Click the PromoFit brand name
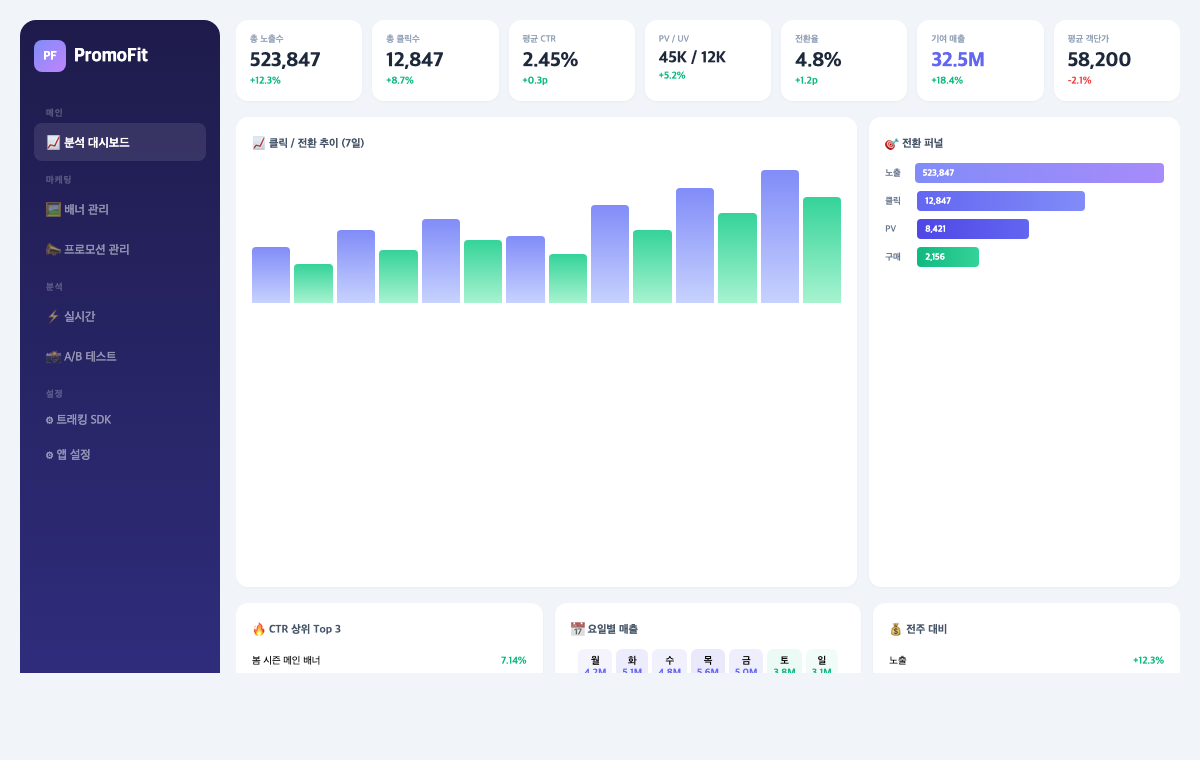The image size is (1200, 760). coord(111,55)
